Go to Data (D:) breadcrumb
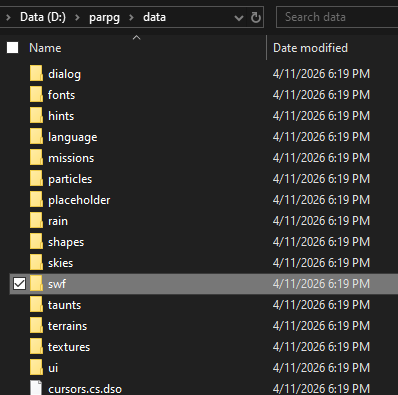Image resolution: width=398 pixels, height=395 pixels. point(43,17)
